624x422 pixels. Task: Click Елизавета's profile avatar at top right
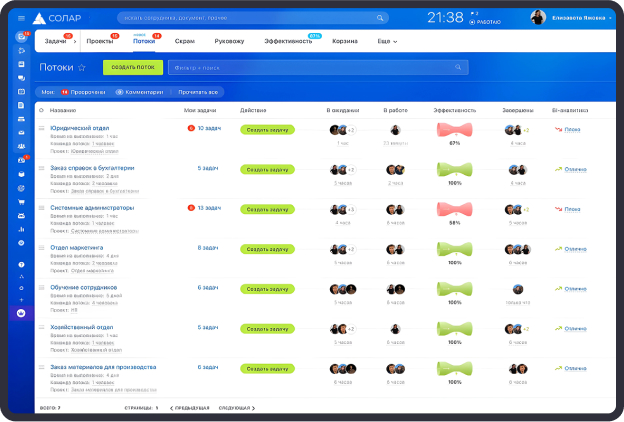coord(538,18)
